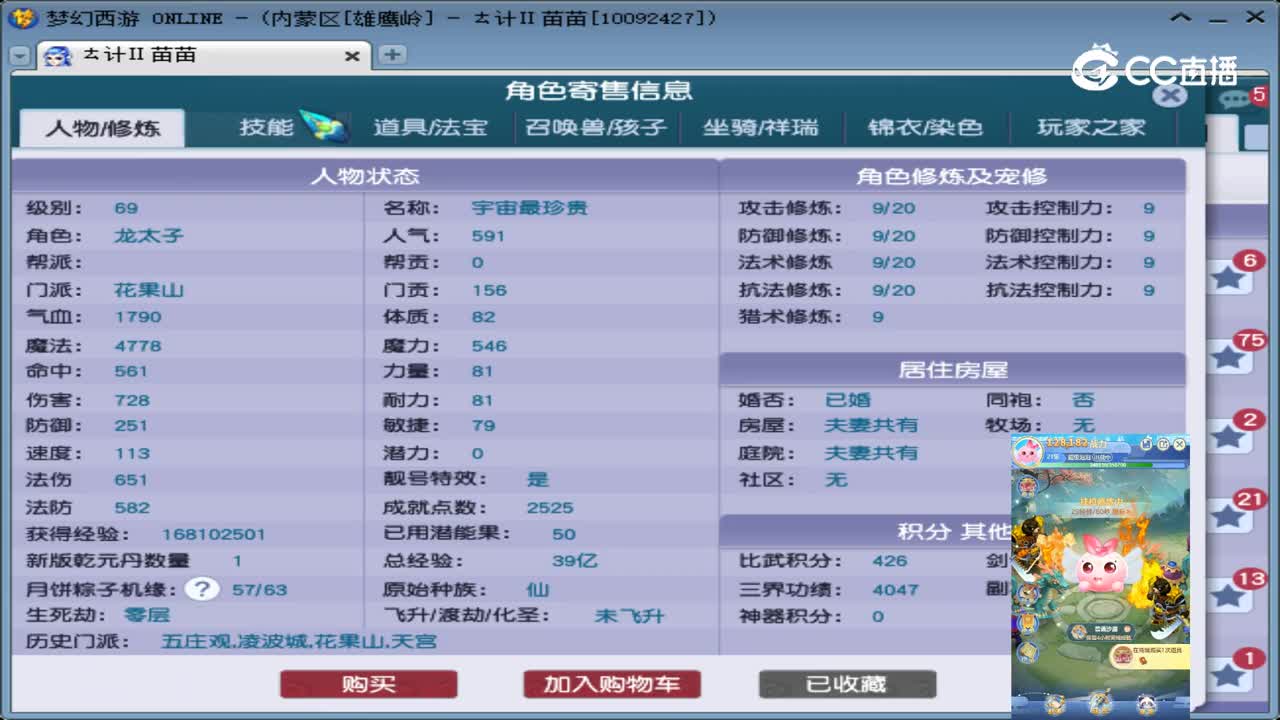Click the 加入购物车 button
Image resolution: width=1280 pixels, height=720 pixels.
(612, 684)
